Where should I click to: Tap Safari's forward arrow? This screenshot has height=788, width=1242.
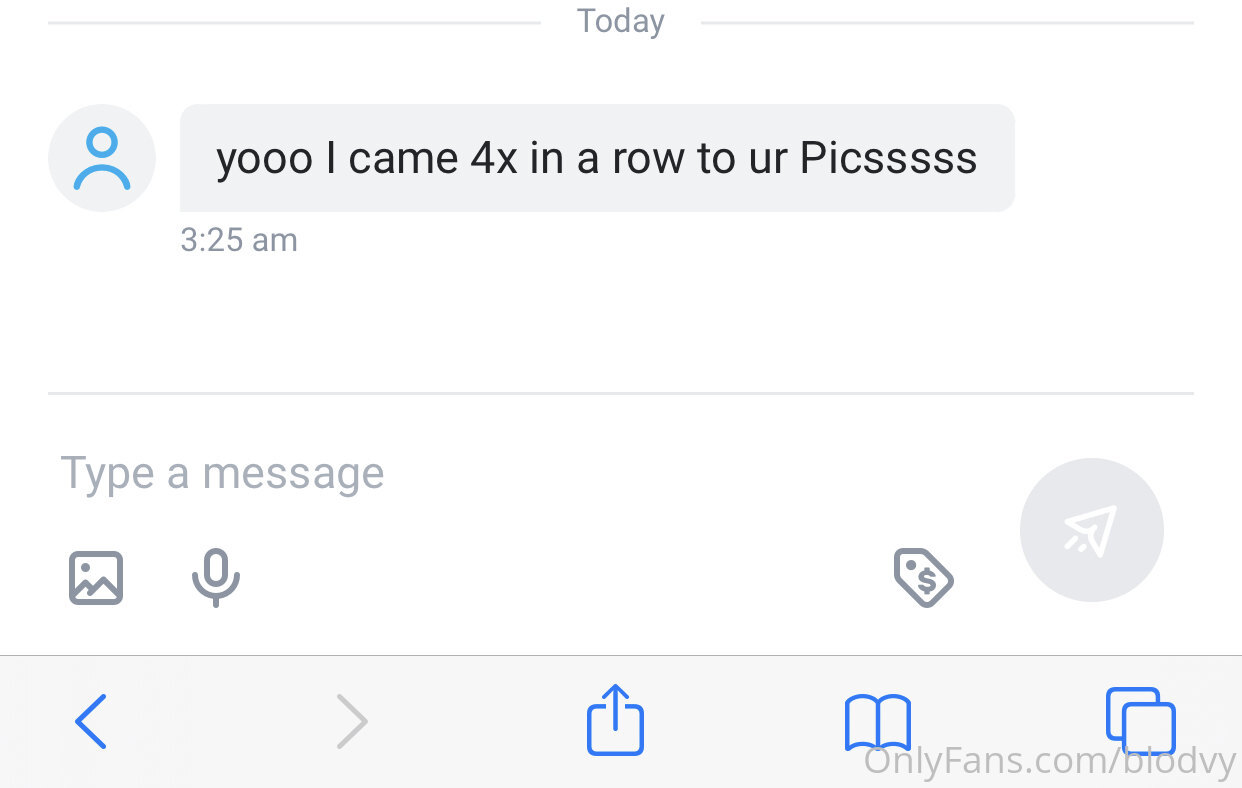352,721
